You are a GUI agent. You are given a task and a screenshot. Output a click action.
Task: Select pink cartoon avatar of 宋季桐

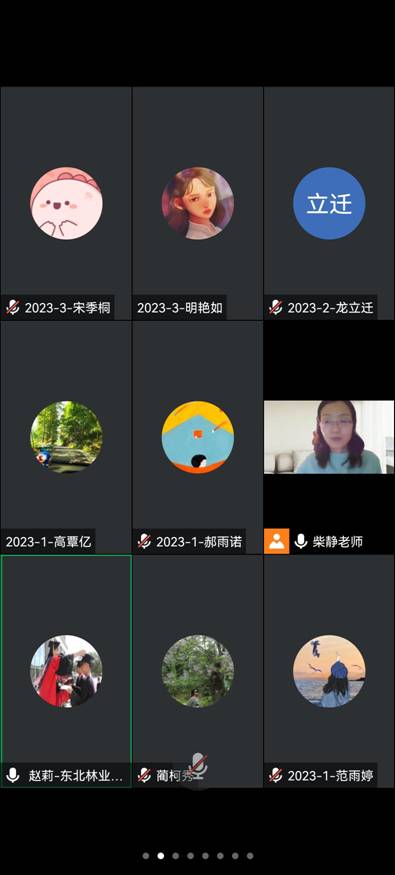click(x=66, y=203)
